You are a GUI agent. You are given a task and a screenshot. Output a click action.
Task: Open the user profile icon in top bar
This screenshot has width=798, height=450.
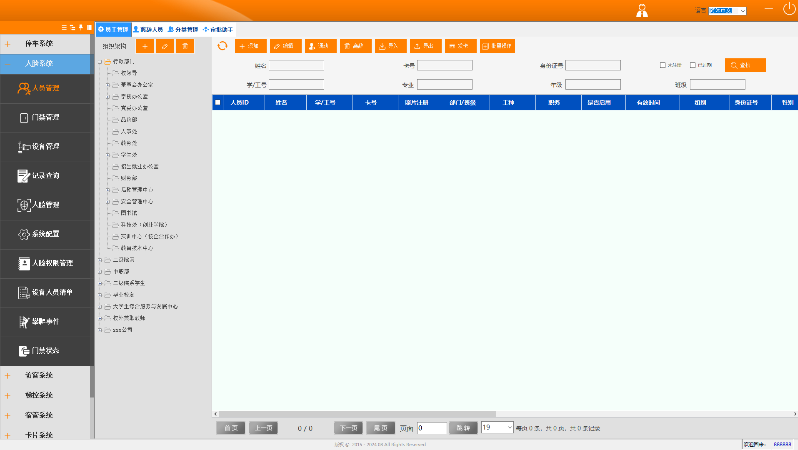(642, 11)
